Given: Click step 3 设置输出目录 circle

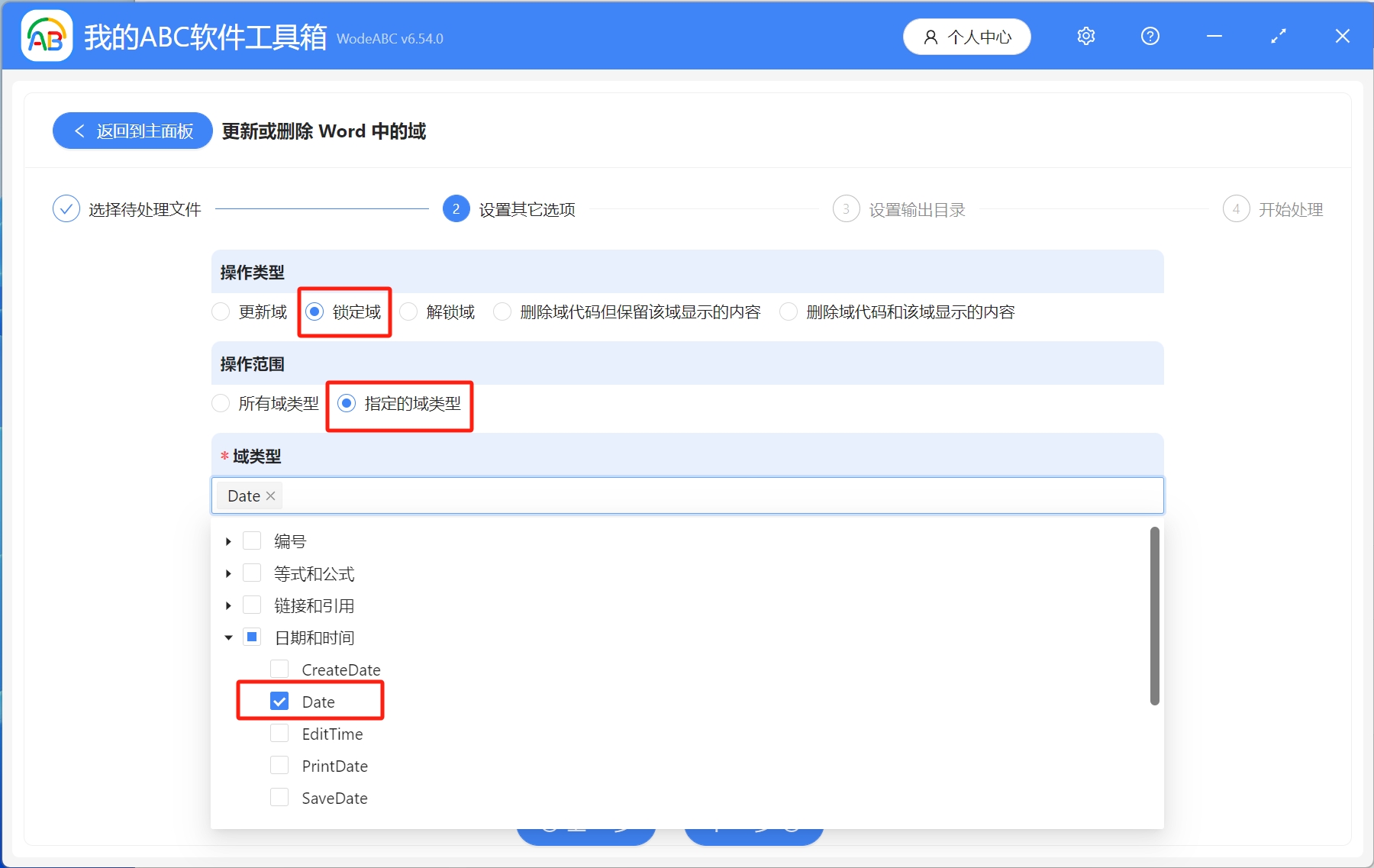Looking at the screenshot, I should (x=847, y=208).
